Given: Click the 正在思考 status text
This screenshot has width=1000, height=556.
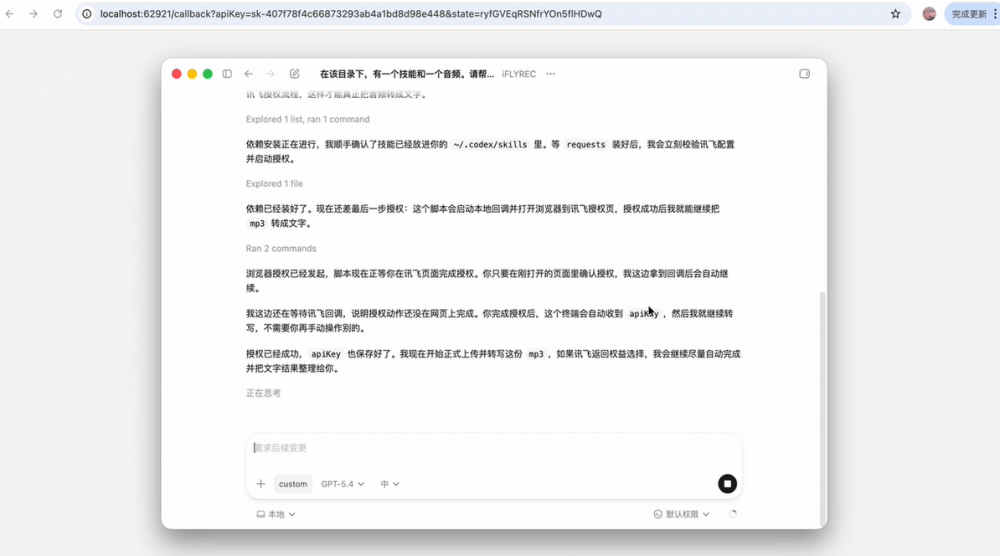Looking at the screenshot, I should [263, 393].
